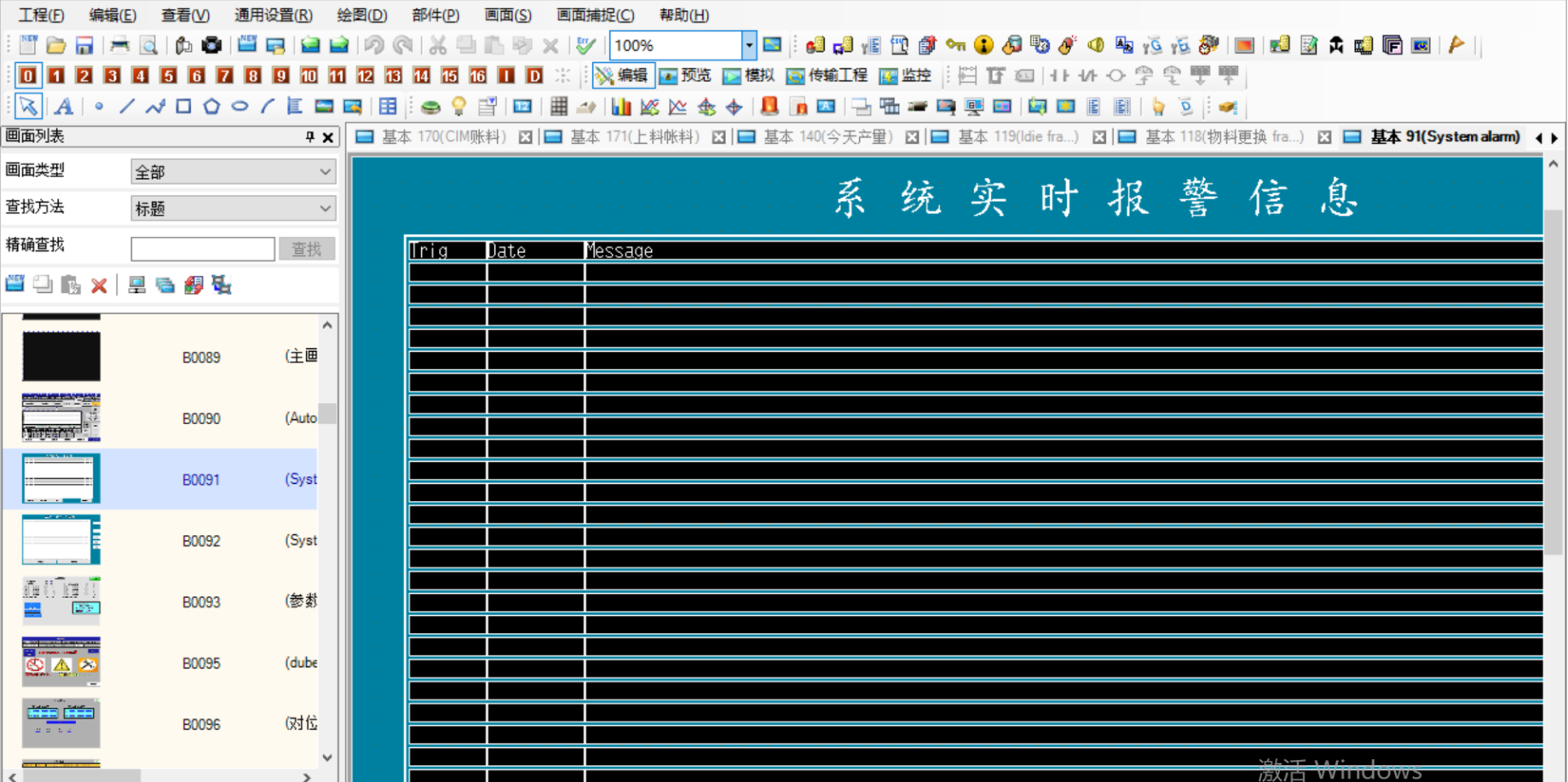The image size is (1568, 782).
Task: Click the bar graph part icon
Action: pos(621,106)
